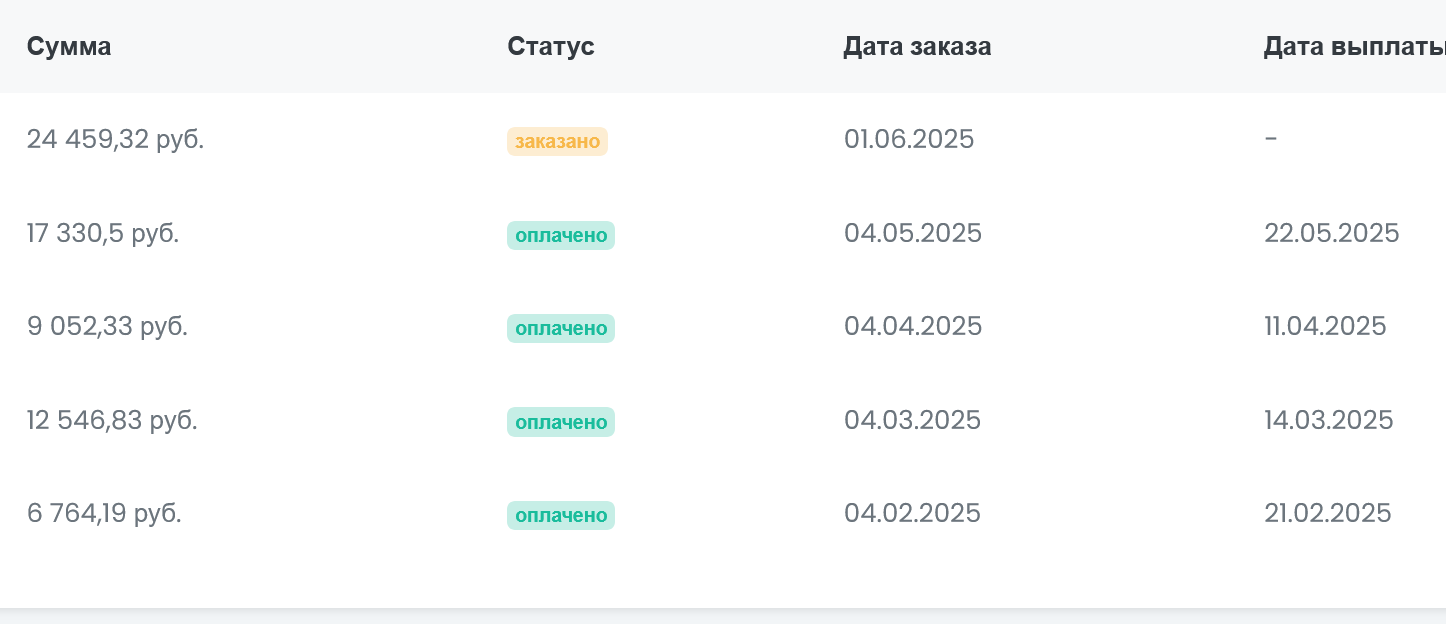Click order date 04.05.2025
This screenshot has width=1446, height=624.
coord(913,234)
